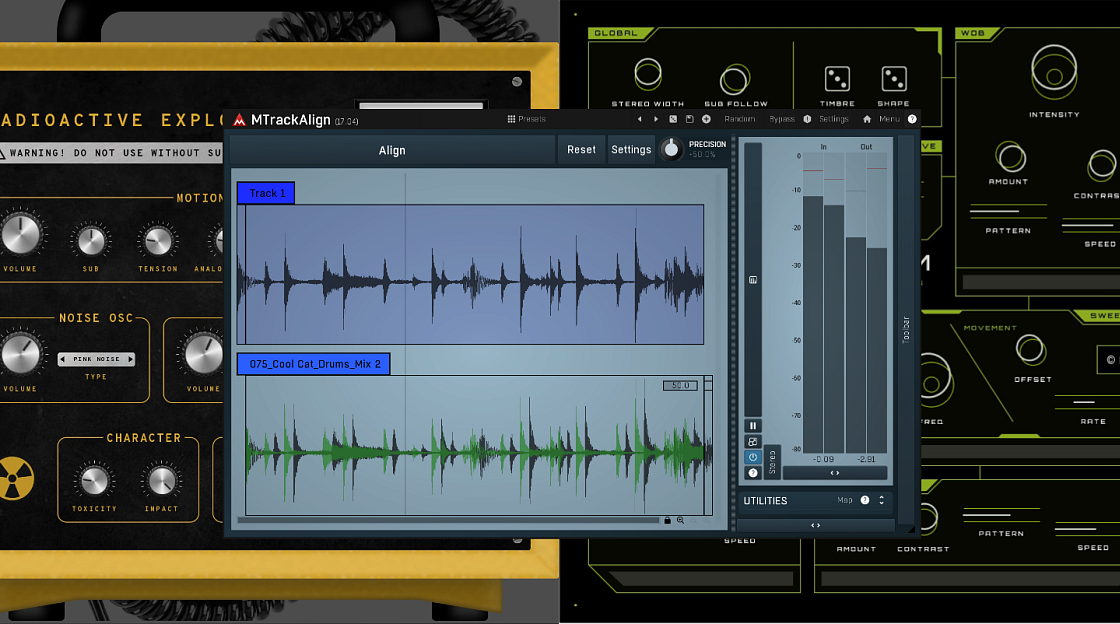Expand the UTILITIES panel arrows
This screenshot has height=624, width=1120.
click(881, 500)
